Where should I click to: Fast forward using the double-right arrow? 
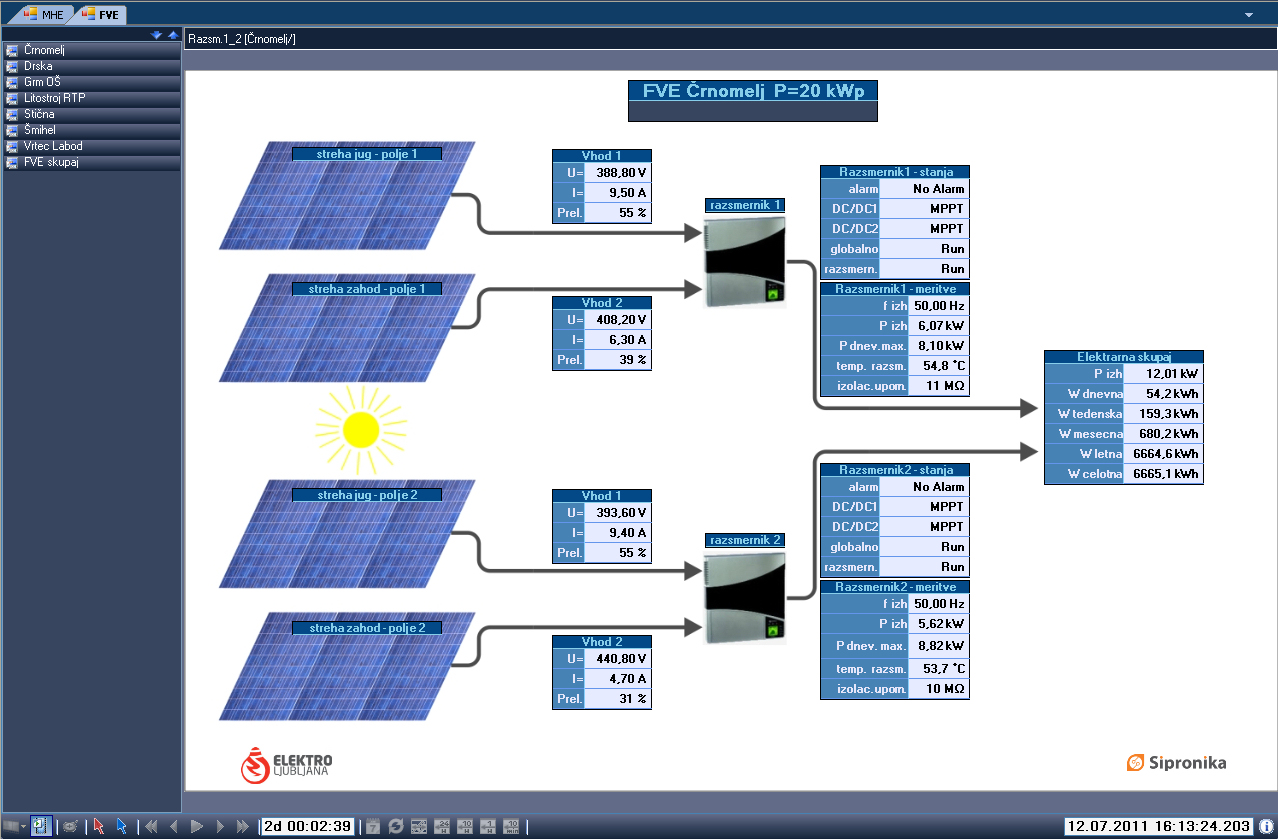point(242,826)
